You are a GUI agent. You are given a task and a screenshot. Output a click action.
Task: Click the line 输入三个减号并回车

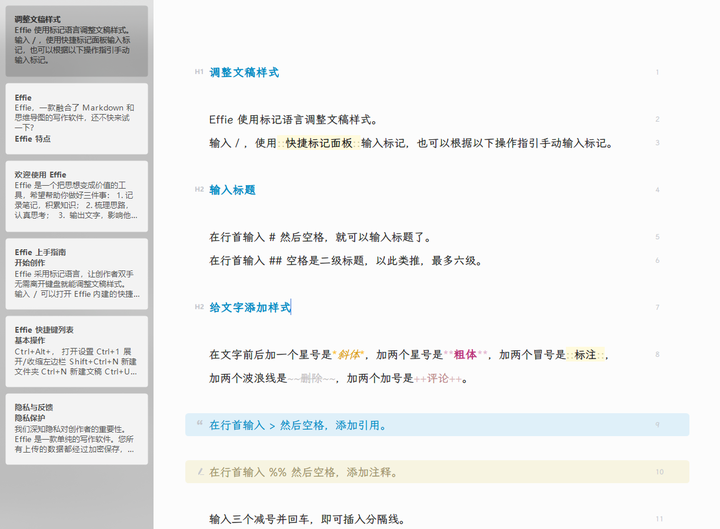tap(308, 519)
